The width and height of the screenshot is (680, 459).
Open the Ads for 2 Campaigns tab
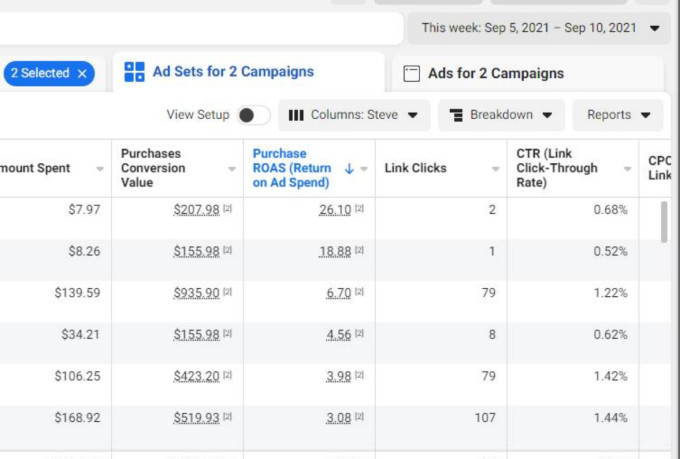pos(527,73)
